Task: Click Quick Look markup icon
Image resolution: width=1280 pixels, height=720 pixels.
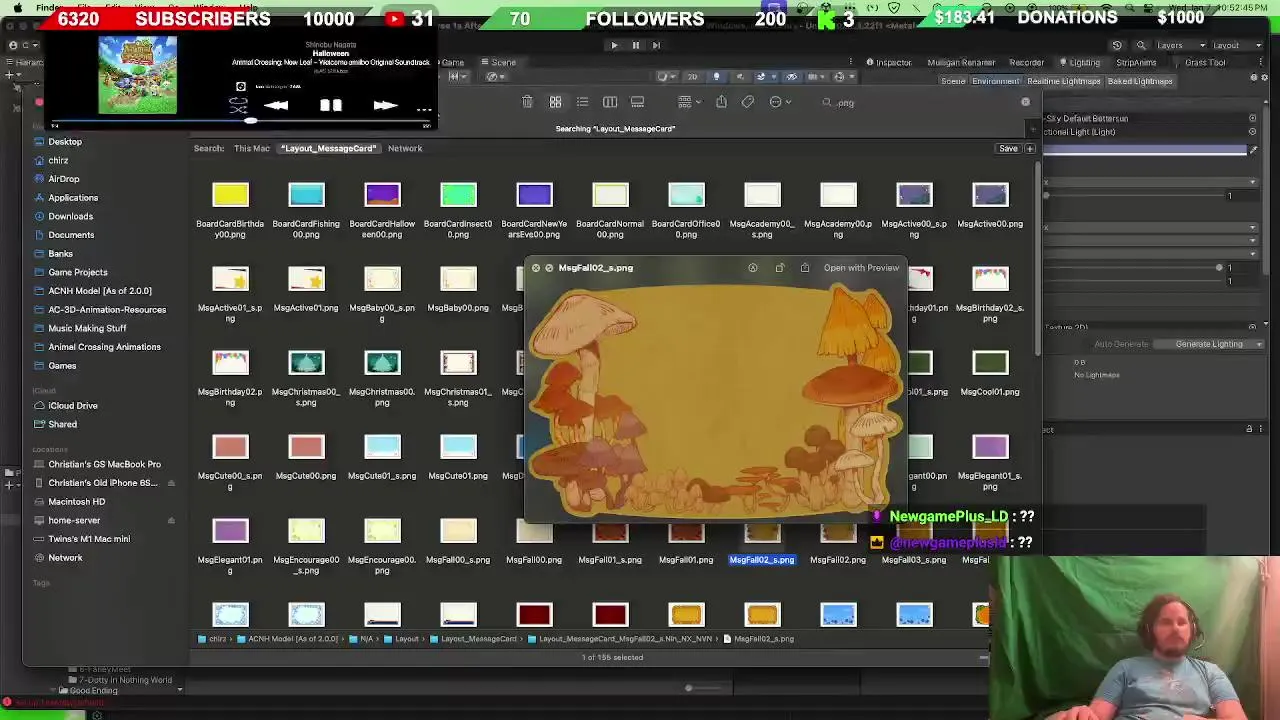Action: coord(753,268)
